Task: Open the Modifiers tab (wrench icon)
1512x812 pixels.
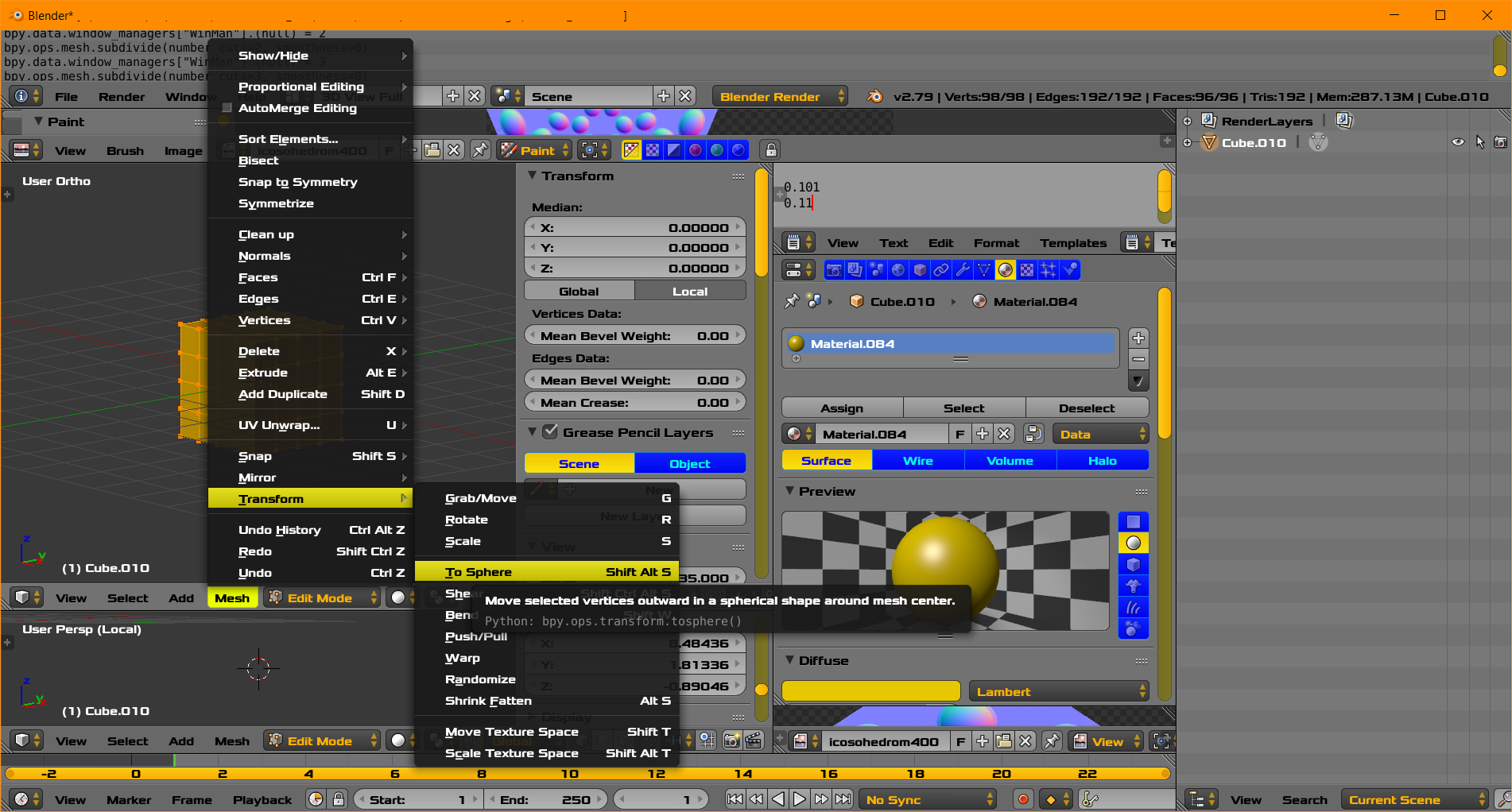Action: [x=963, y=270]
